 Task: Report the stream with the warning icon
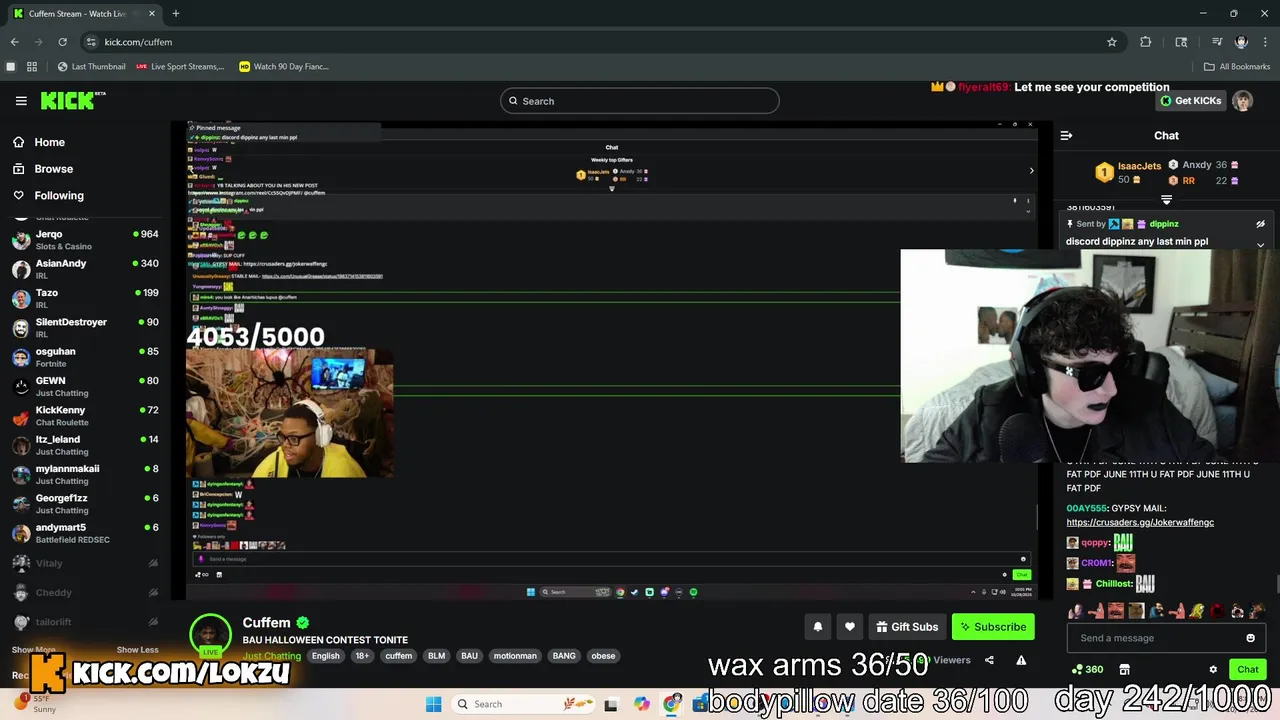coord(1021,660)
